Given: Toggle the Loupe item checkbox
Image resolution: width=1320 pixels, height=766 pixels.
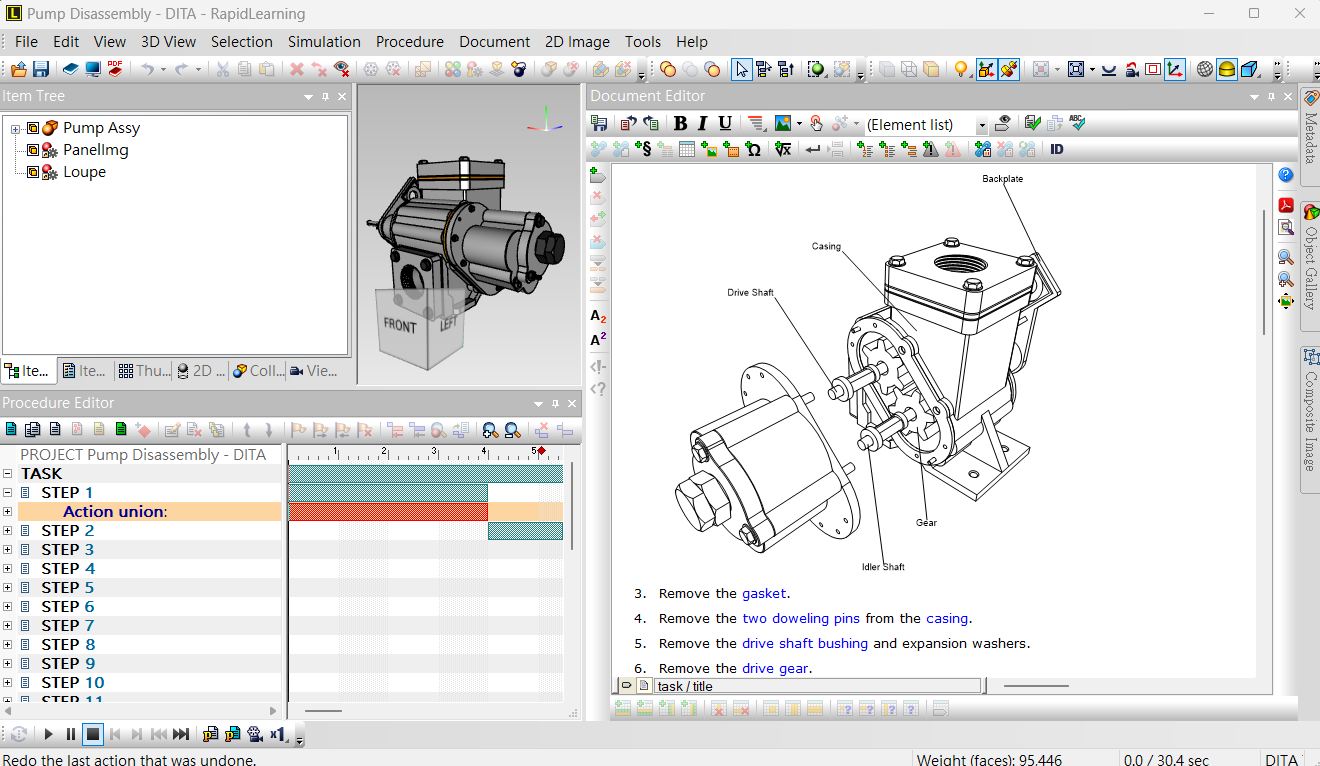Looking at the screenshot, I should [x=33, y=172].
